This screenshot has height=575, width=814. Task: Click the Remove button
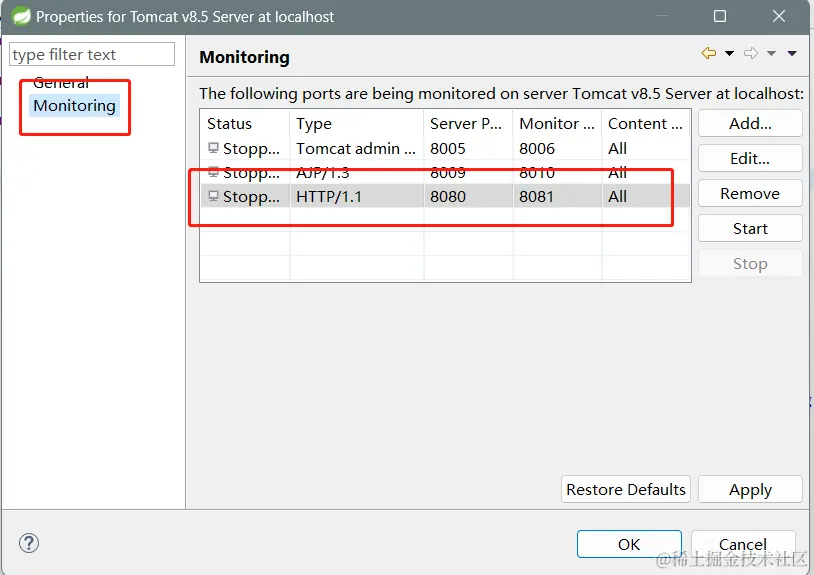click(750, 194)
